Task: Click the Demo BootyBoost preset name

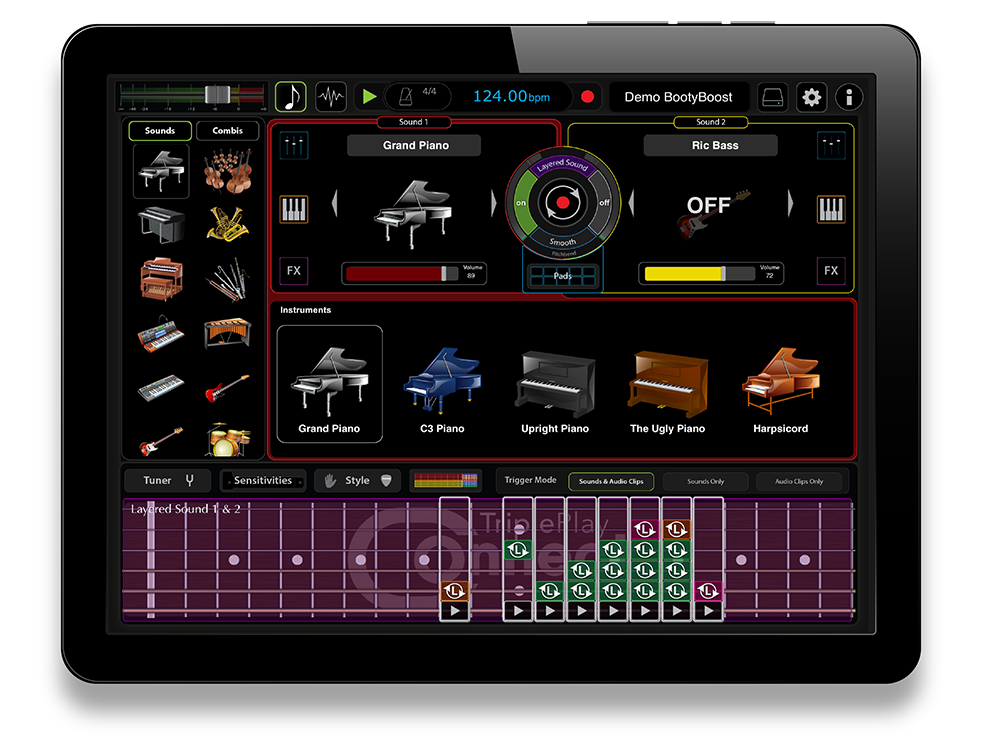Action: pyautogui.click(x=680, y=96)
